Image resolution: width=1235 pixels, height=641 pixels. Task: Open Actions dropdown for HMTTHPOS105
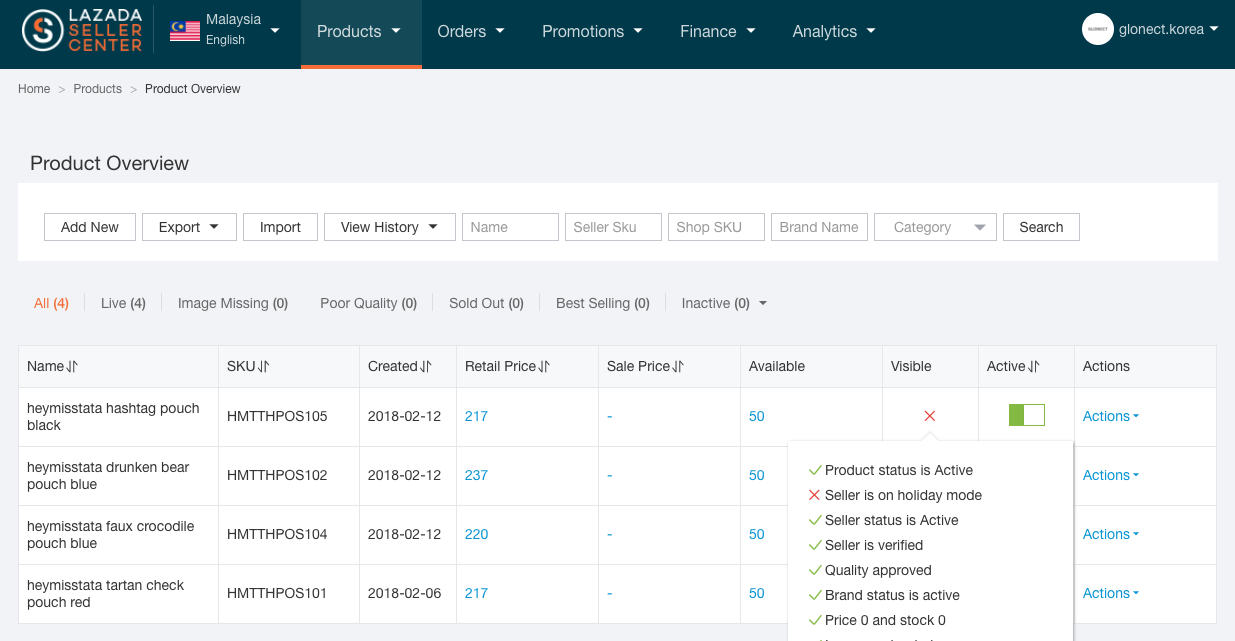click(x=1111, y=416)
